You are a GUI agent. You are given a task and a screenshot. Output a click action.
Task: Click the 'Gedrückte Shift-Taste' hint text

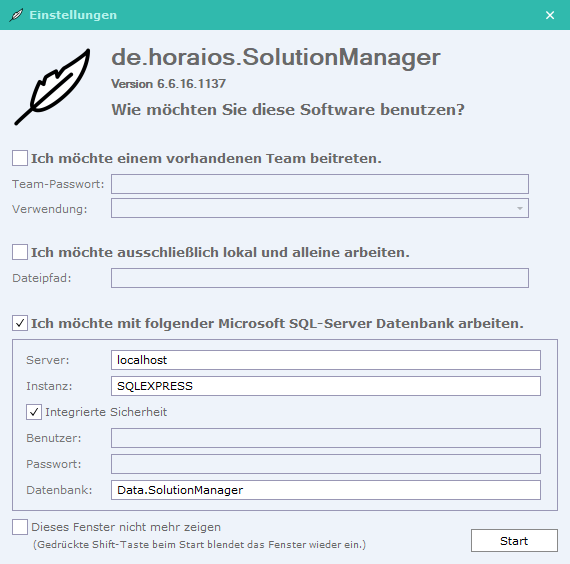[x=199, y=544]
